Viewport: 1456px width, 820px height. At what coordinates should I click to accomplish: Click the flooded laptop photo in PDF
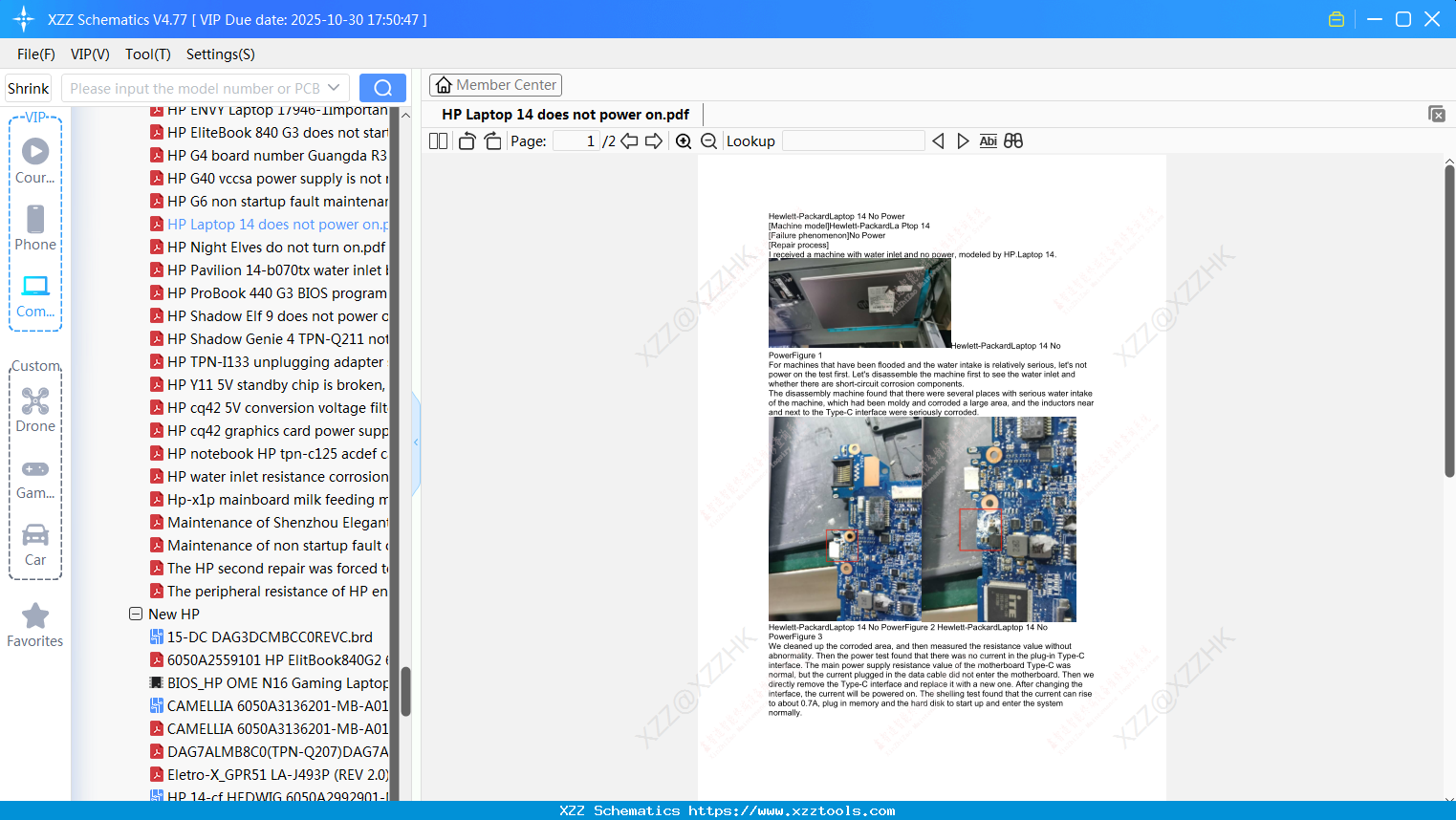tap(859, 303)
